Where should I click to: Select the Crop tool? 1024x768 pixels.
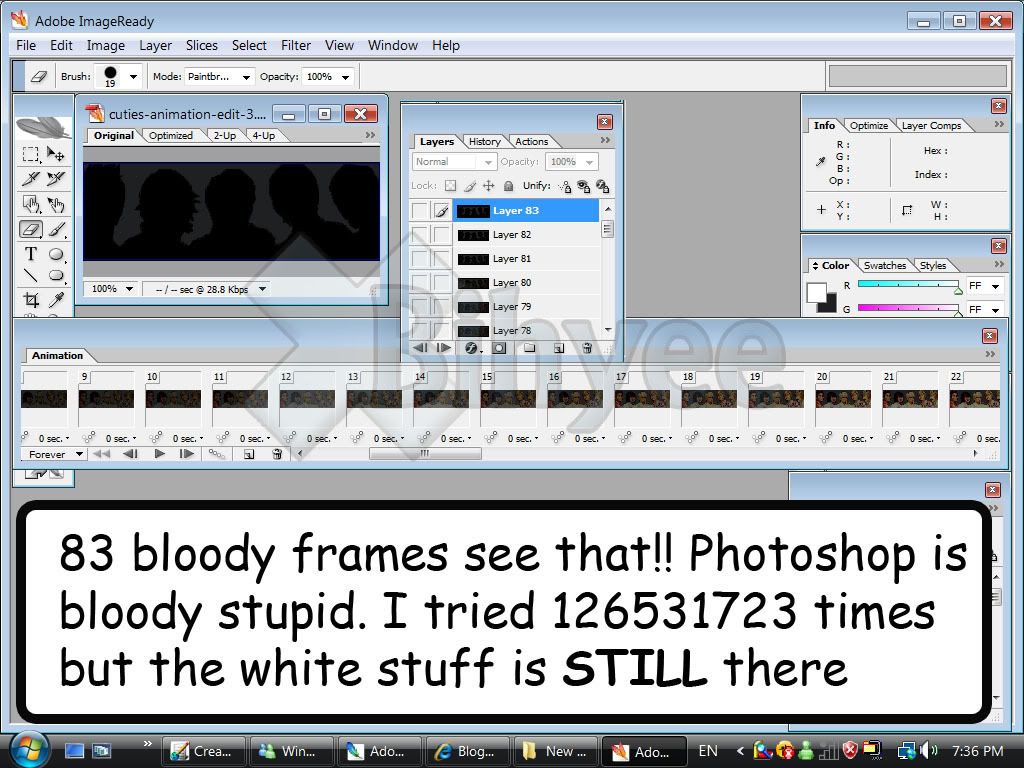30,300
